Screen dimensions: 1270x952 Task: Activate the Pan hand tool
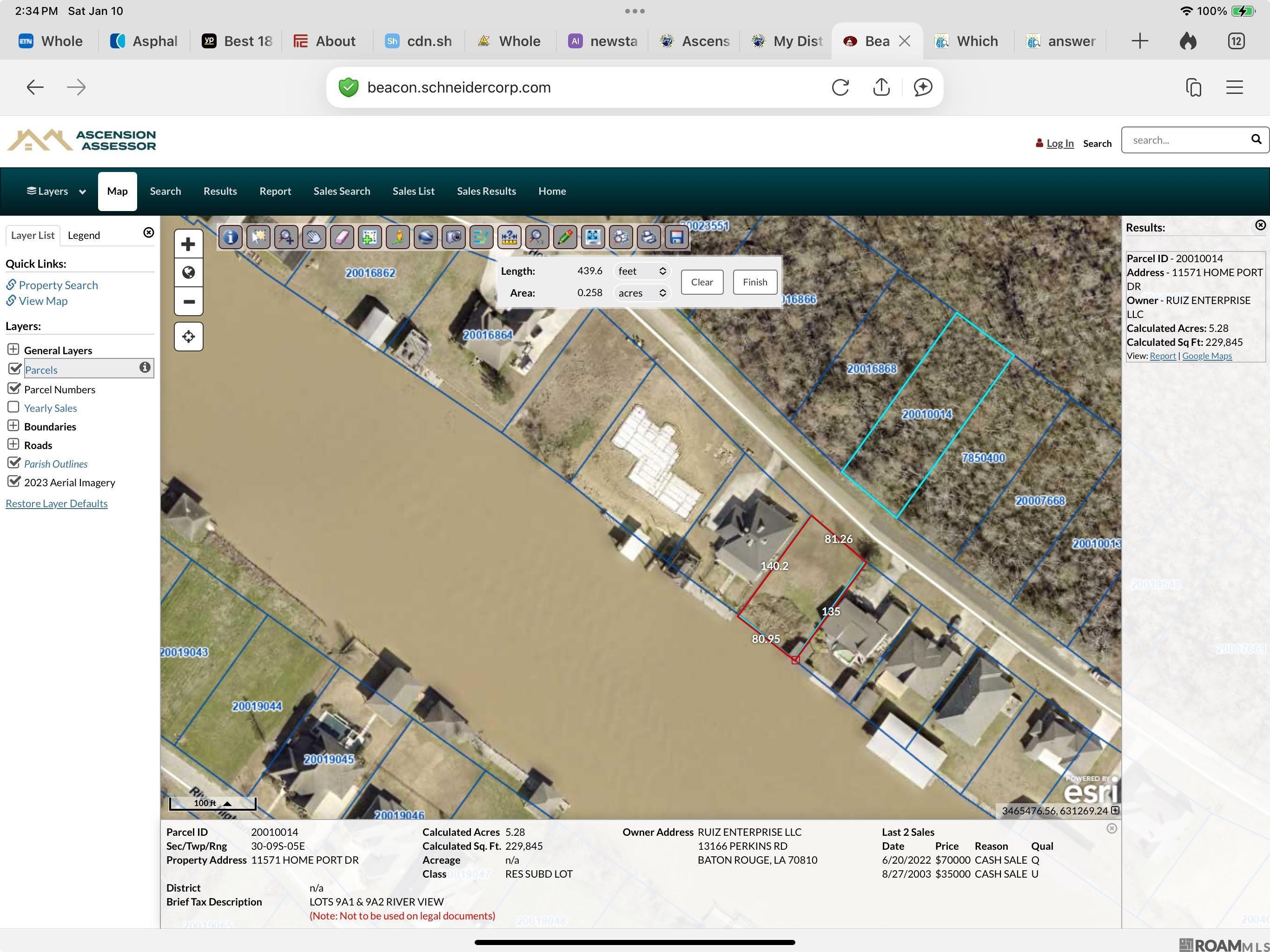coord(313,237)
